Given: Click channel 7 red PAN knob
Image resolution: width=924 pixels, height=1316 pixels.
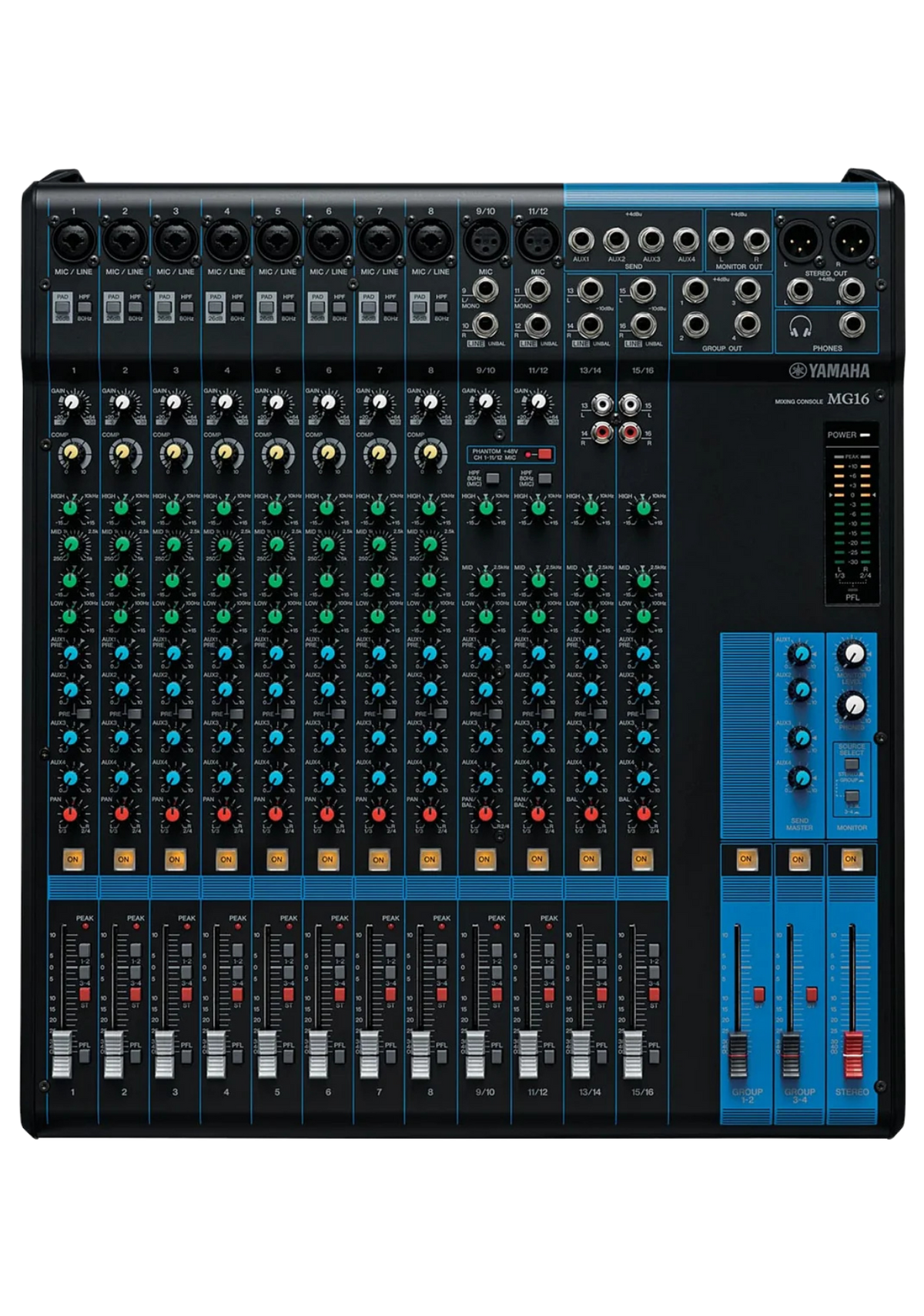Looking at the screenshot, I should coord(378,813).
